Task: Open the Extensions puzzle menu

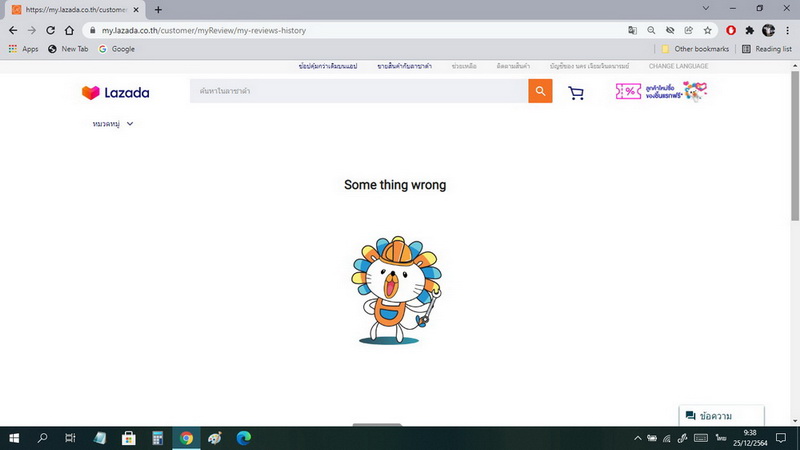Action: pos(749,31)
